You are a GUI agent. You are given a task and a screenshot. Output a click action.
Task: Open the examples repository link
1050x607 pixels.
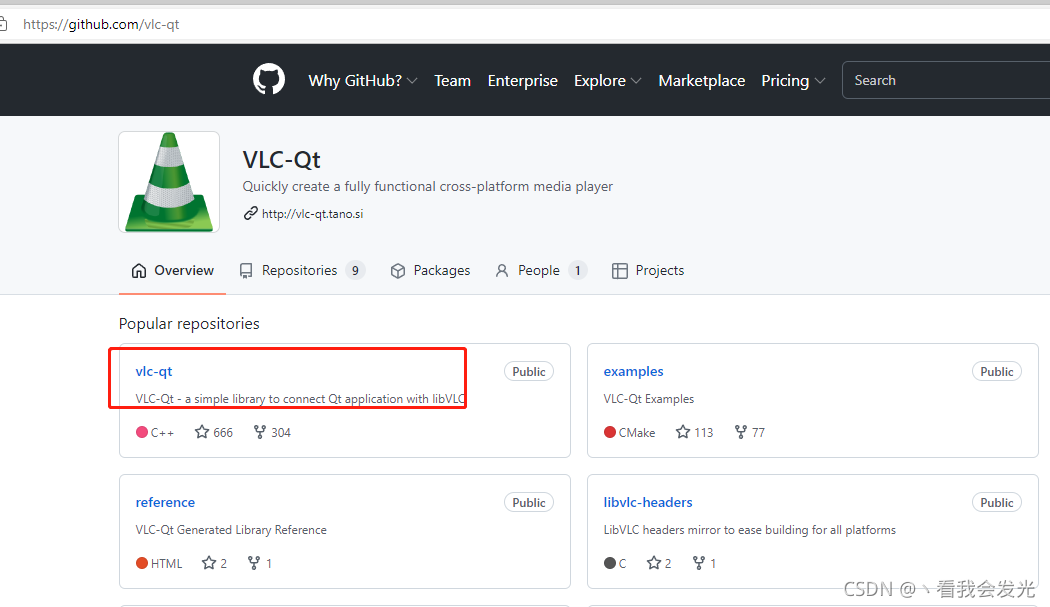pos(633,371)
